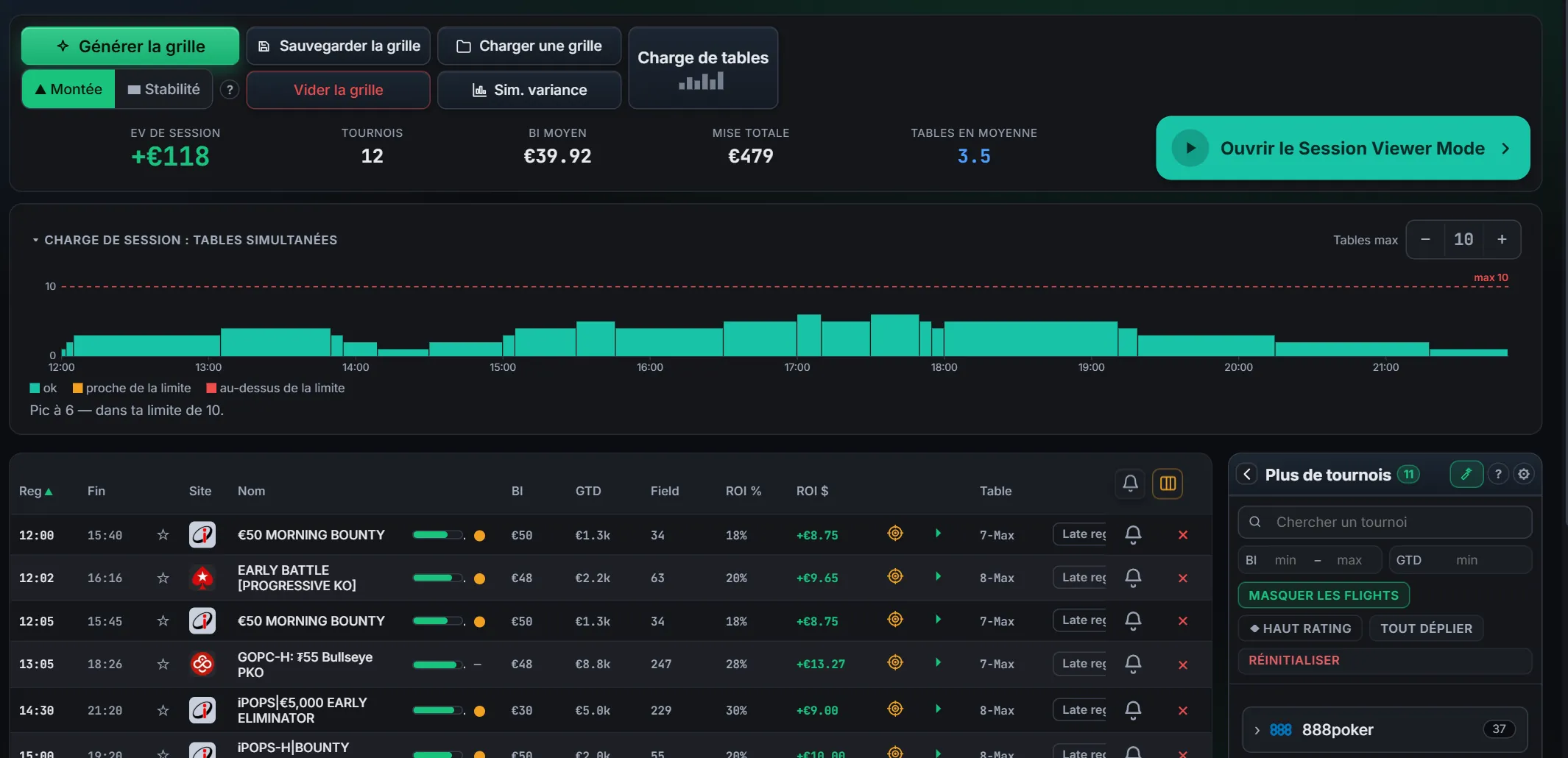Clear grid with Vider la grille
The height and width of the screenshot is (758, 1568).
click(x=339, y=90)
